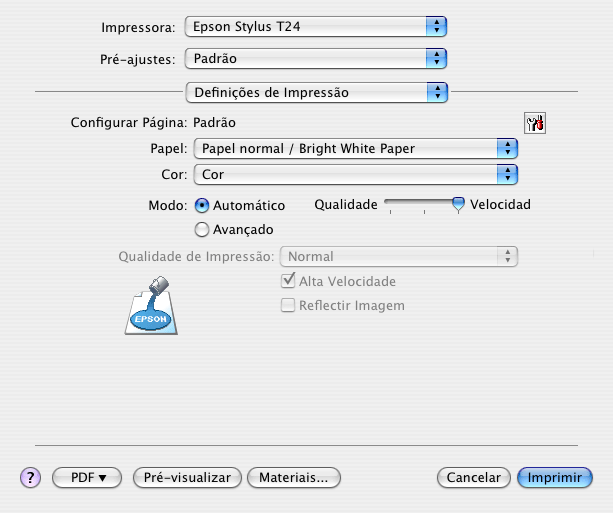Click the Epson ink paper illustration
The width and height of the screenshot is (613, 513).
click(151, 305)
